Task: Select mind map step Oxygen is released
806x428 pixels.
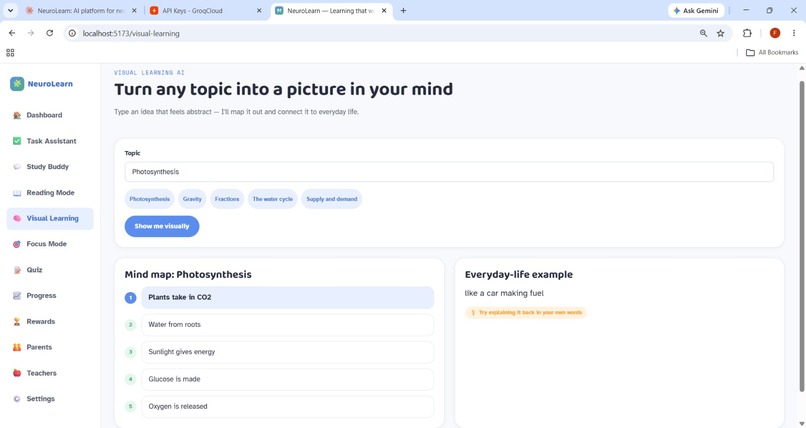Action: 288,406
